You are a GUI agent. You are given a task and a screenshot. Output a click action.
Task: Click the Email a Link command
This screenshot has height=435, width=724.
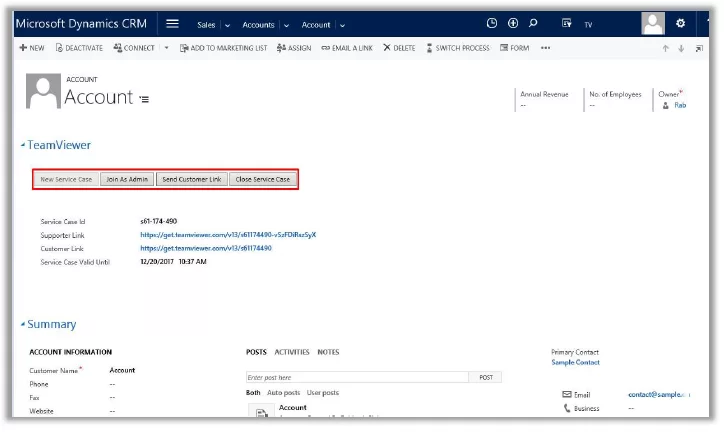347,48
